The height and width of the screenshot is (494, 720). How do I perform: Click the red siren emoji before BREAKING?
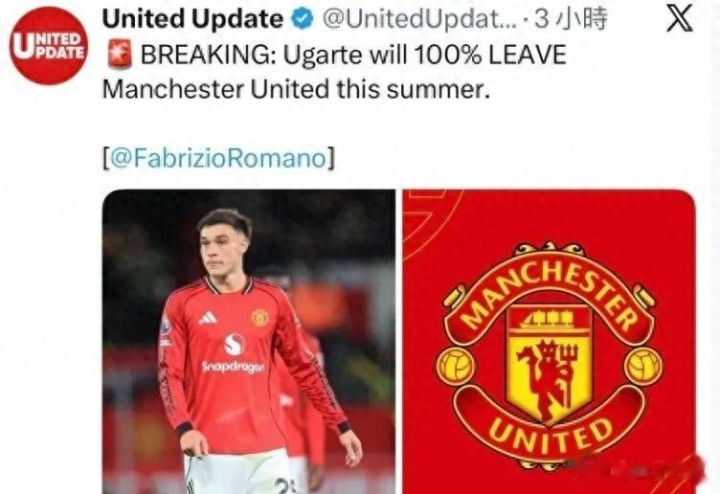pos(119,54)
